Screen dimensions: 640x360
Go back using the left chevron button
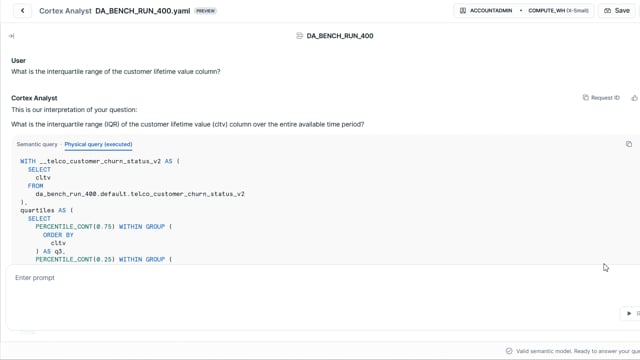(22, 11)
